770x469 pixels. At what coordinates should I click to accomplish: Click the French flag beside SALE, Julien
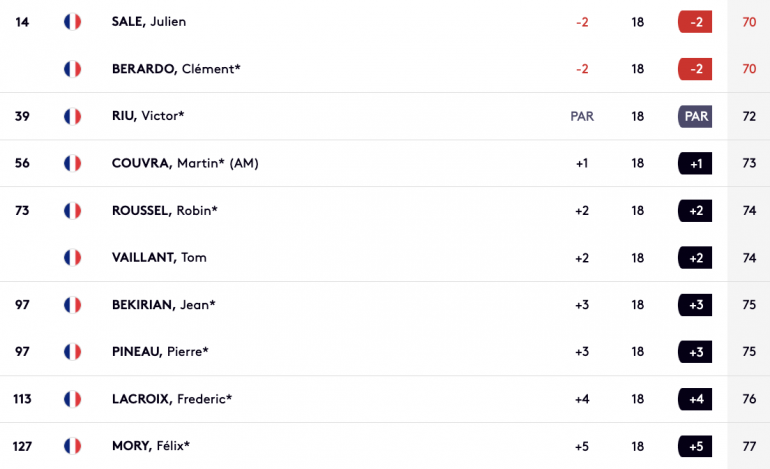[x=72, y=22]
